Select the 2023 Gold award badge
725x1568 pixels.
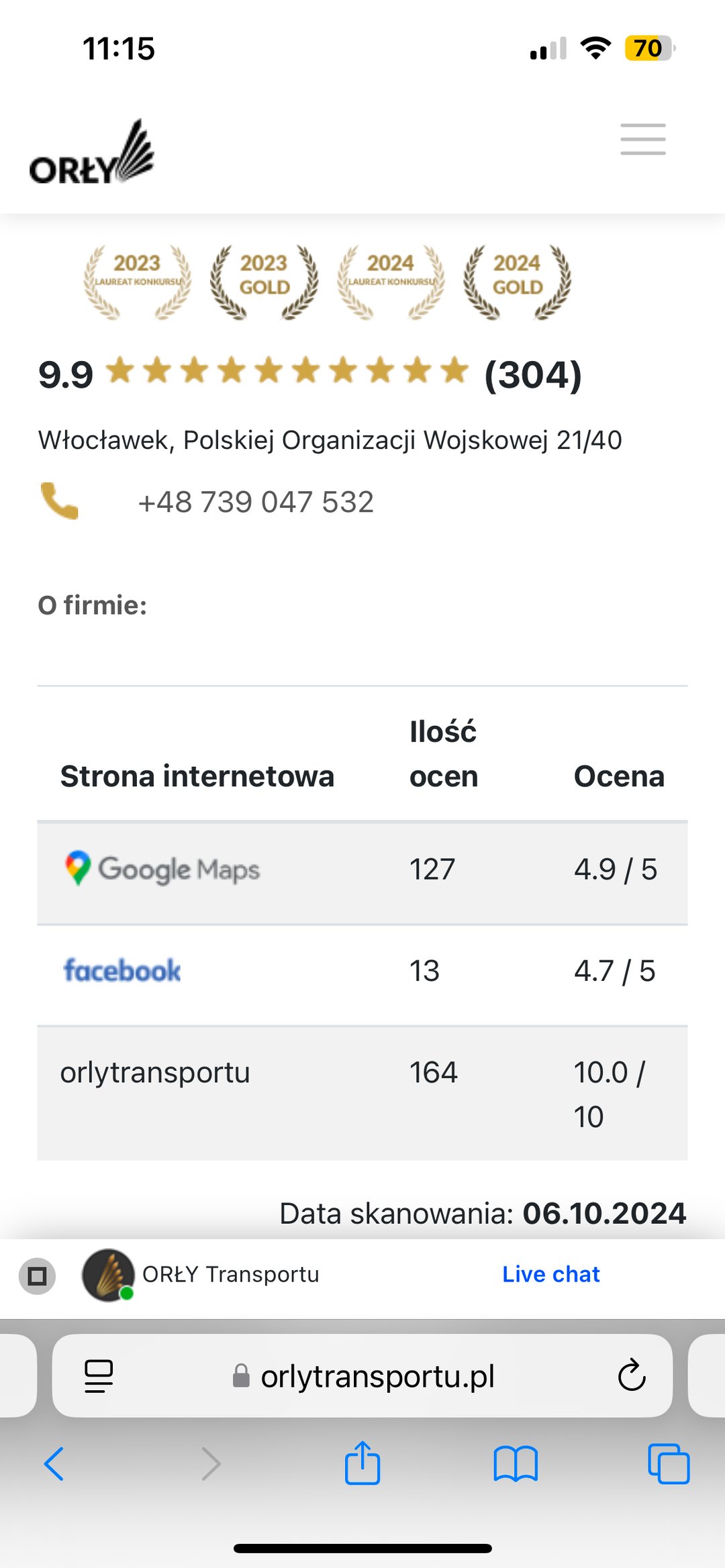pos(264,282)
